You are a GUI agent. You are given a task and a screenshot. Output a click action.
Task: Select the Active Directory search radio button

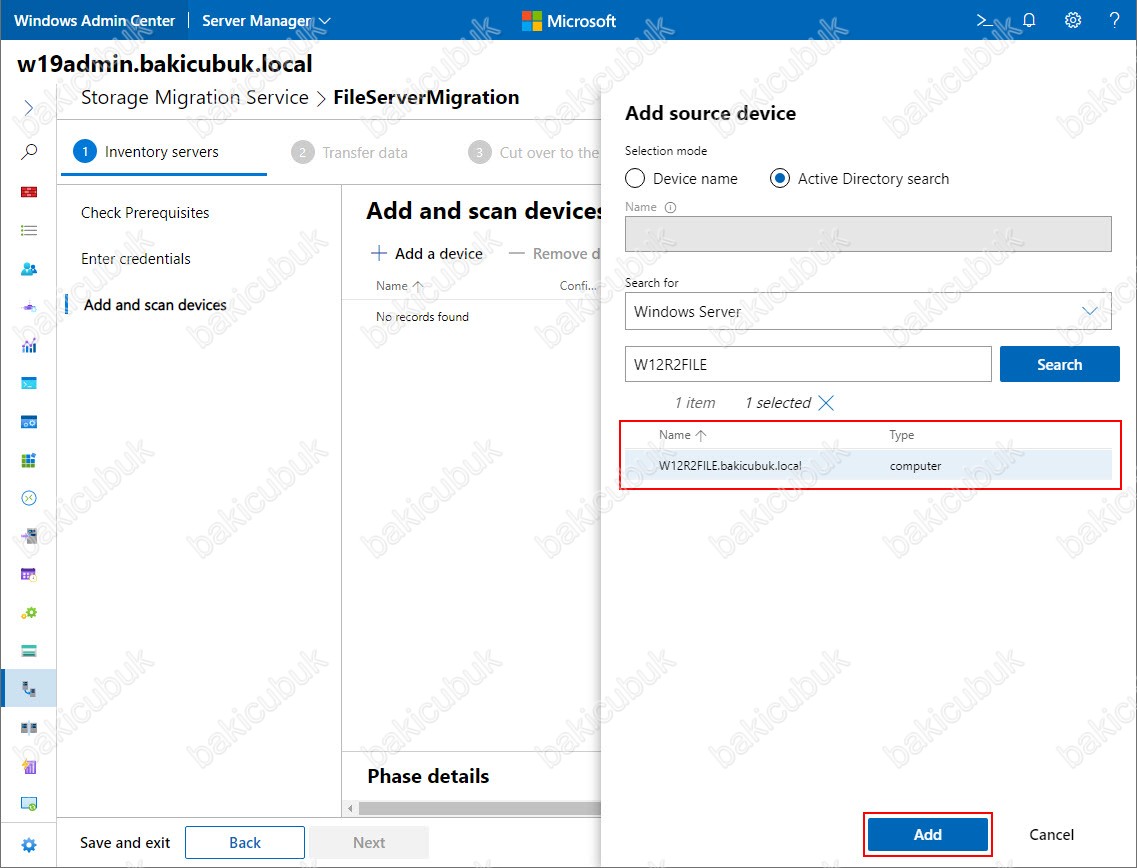pos(780,178)
